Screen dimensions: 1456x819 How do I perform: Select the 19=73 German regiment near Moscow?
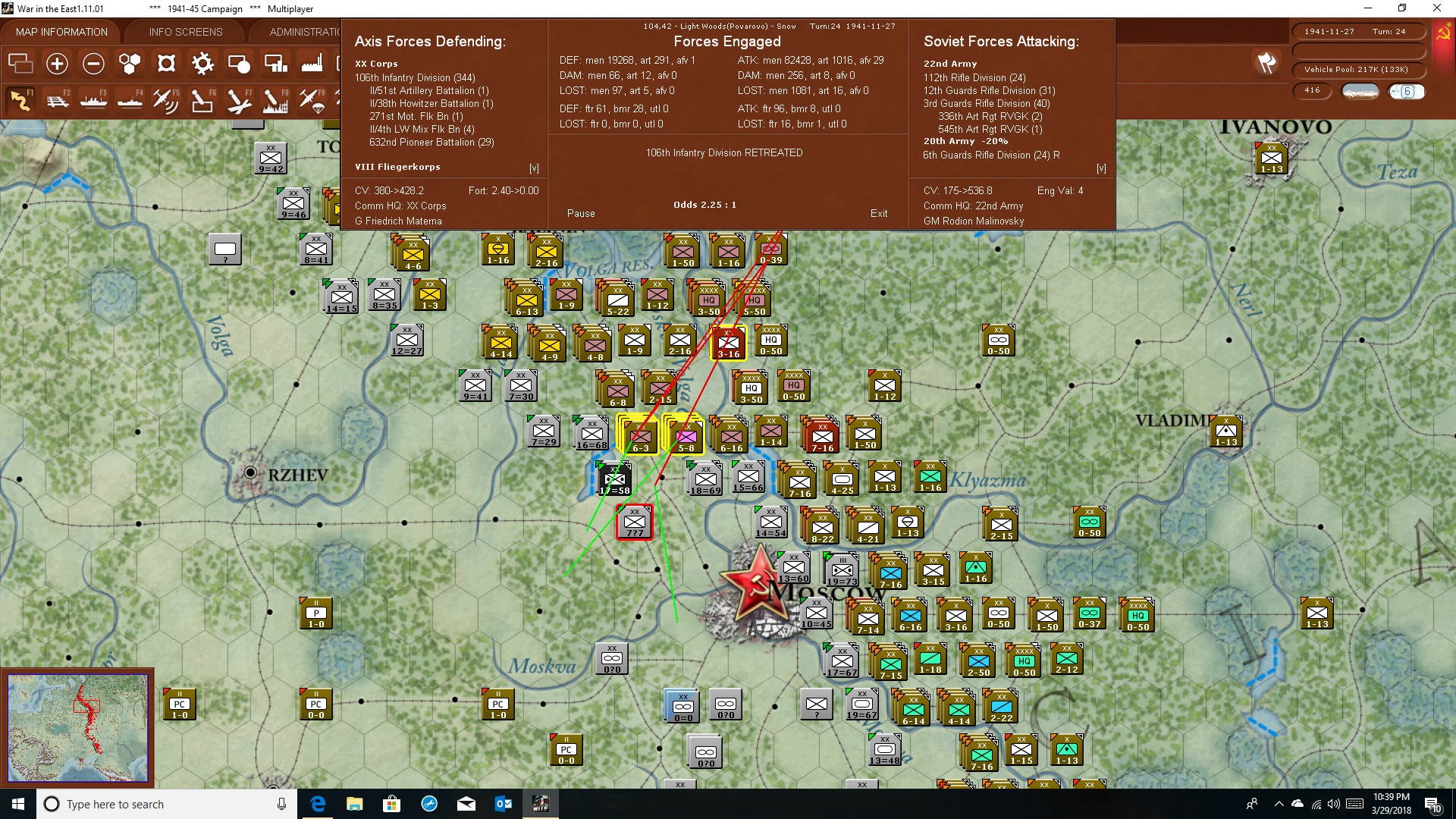843,570
